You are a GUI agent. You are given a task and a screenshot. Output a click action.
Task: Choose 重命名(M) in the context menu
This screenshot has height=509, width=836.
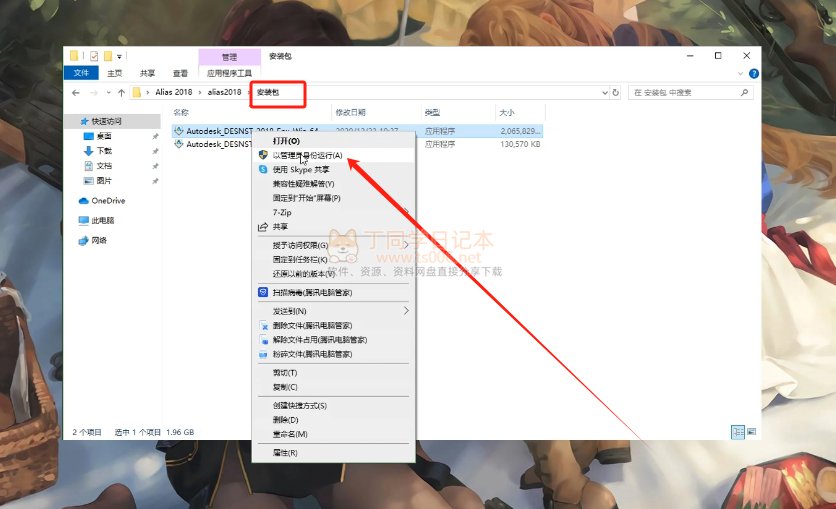coord(333,434)
